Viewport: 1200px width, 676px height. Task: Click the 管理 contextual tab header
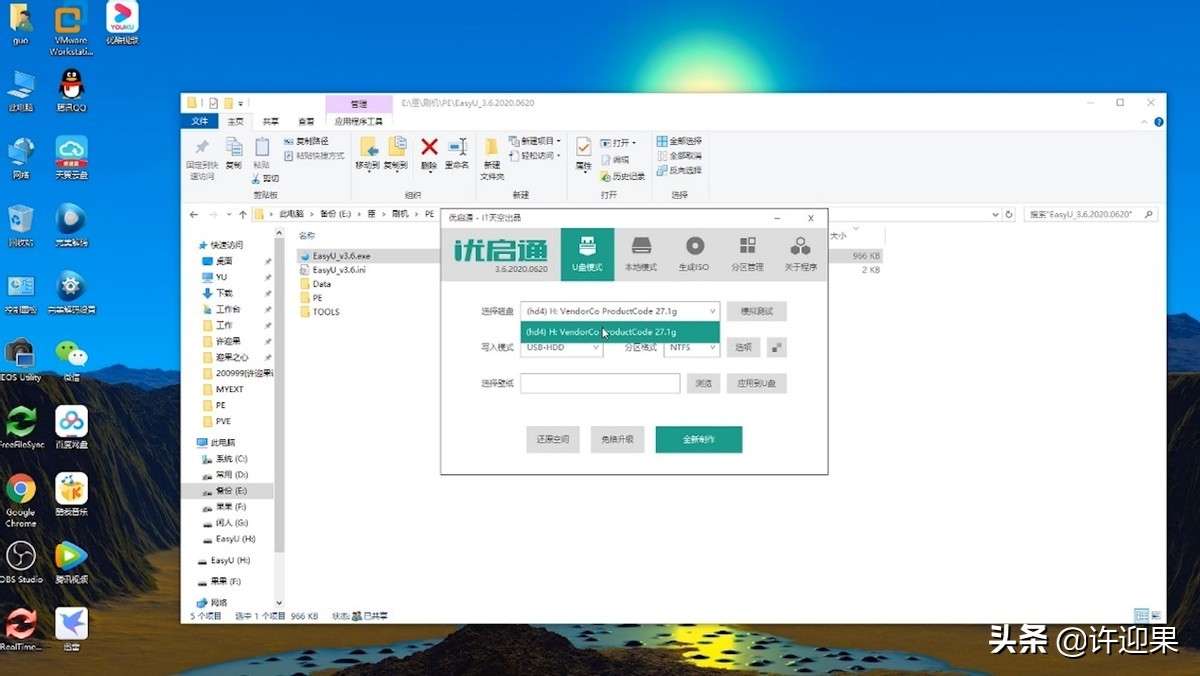coord(358,104)
